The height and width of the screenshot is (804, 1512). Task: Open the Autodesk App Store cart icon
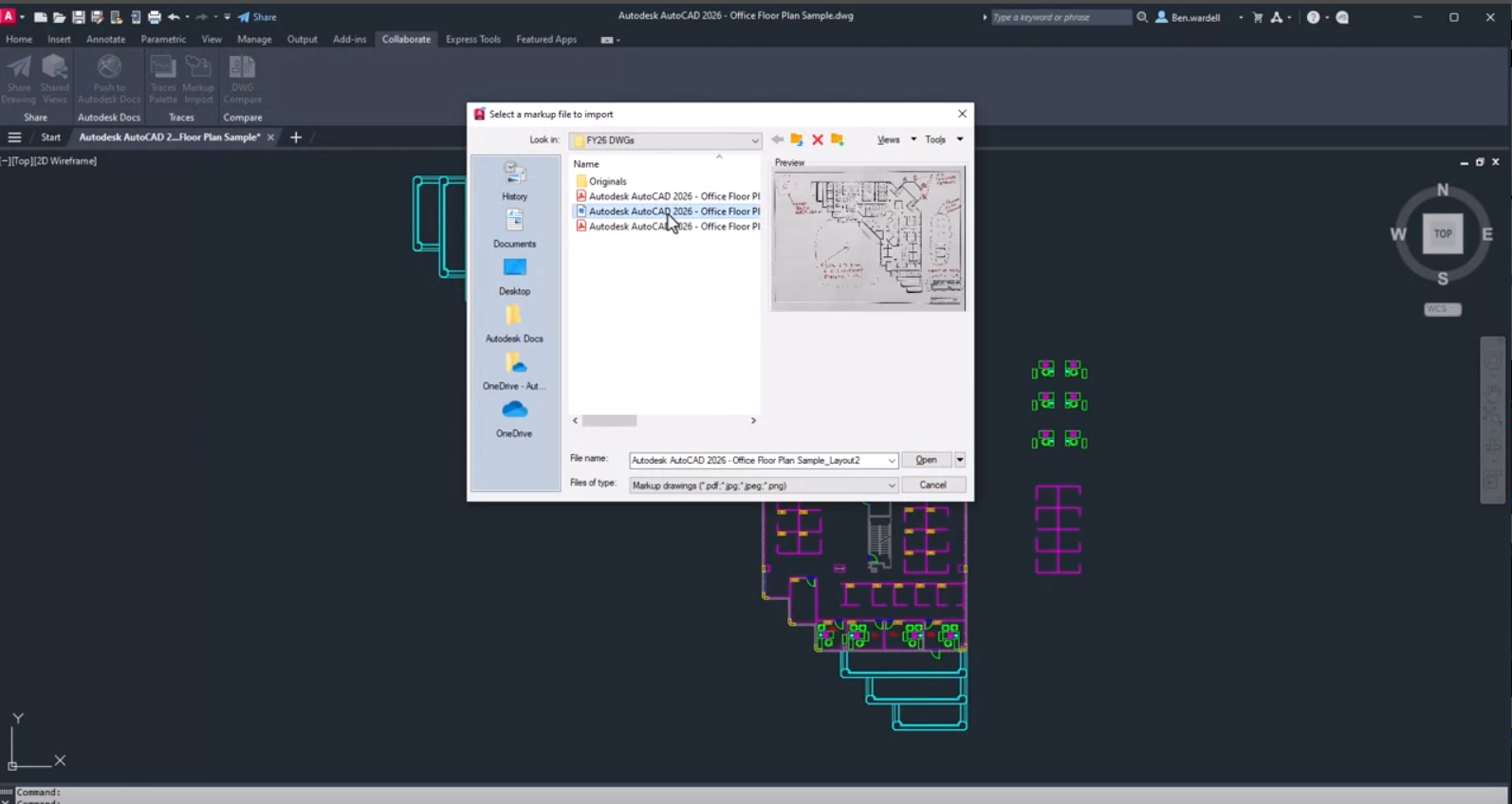[1258, 17]
